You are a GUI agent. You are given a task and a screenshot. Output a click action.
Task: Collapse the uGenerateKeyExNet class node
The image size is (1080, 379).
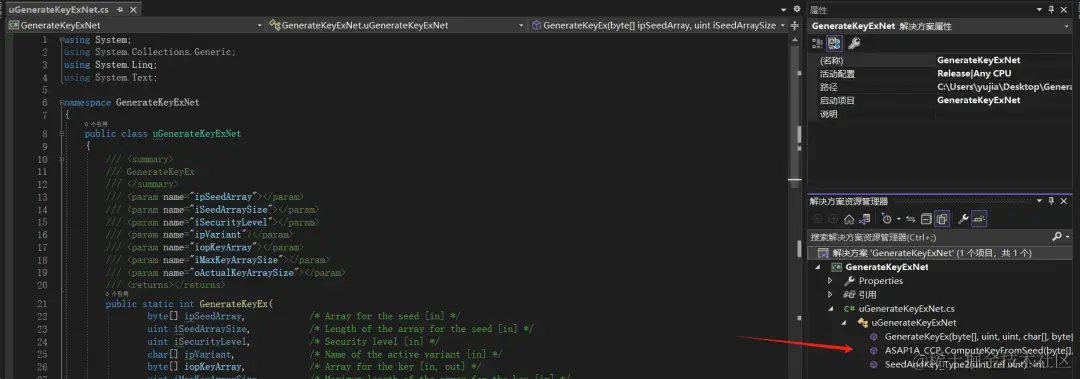tap(843, 322)
